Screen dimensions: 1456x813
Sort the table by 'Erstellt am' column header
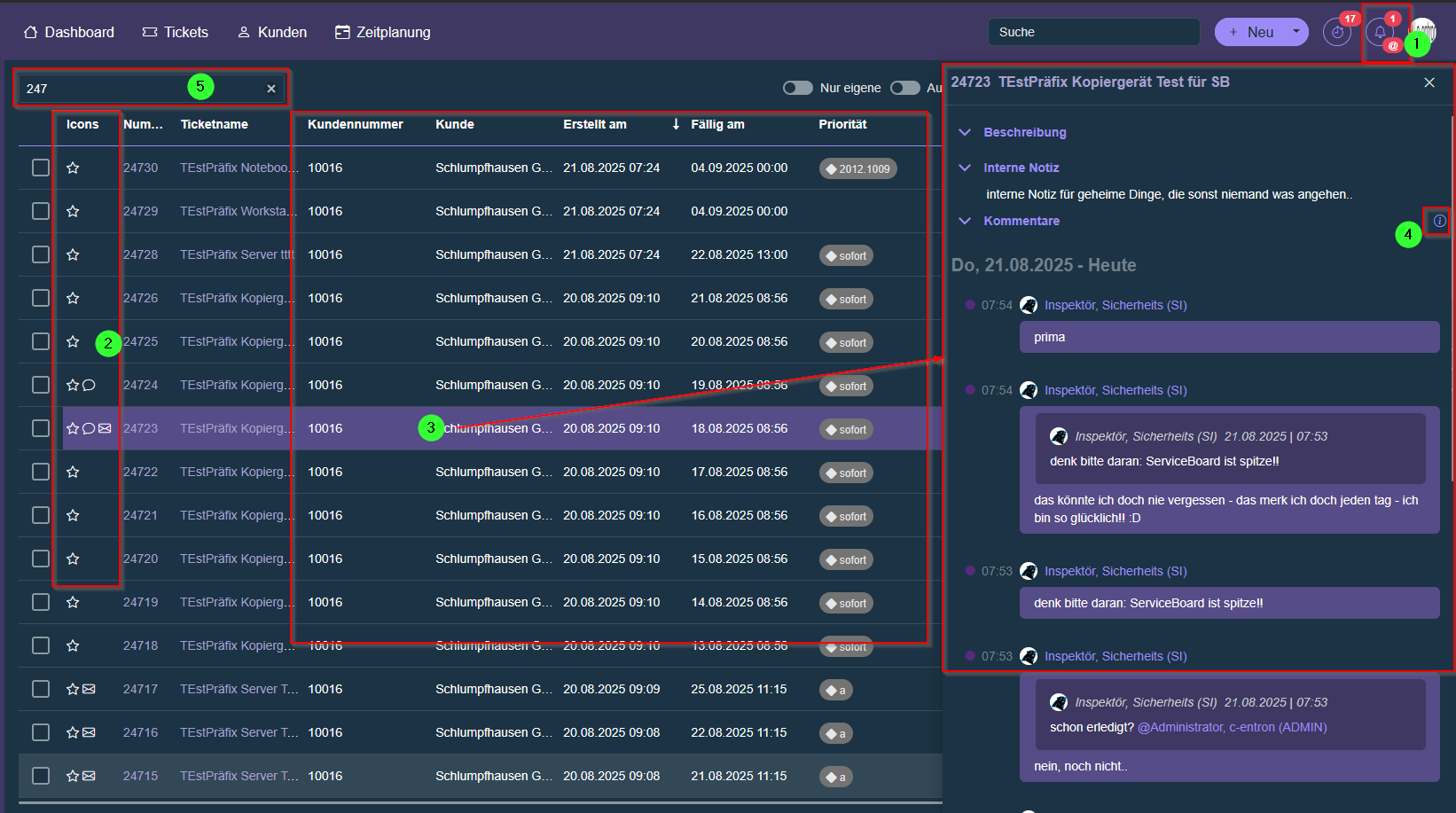coord(595,124)
